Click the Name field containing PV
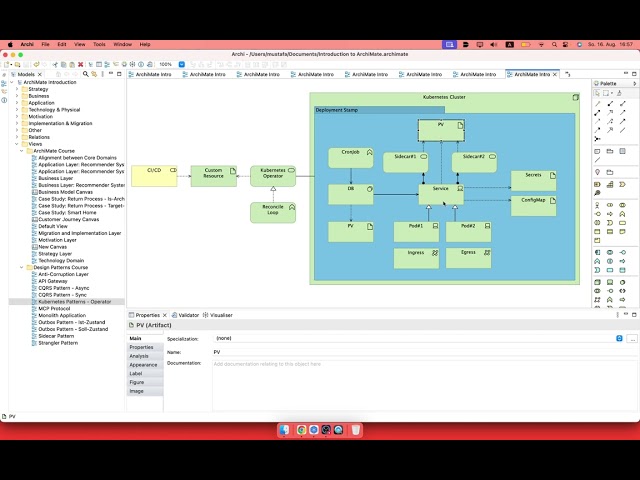 pos(424,352)
